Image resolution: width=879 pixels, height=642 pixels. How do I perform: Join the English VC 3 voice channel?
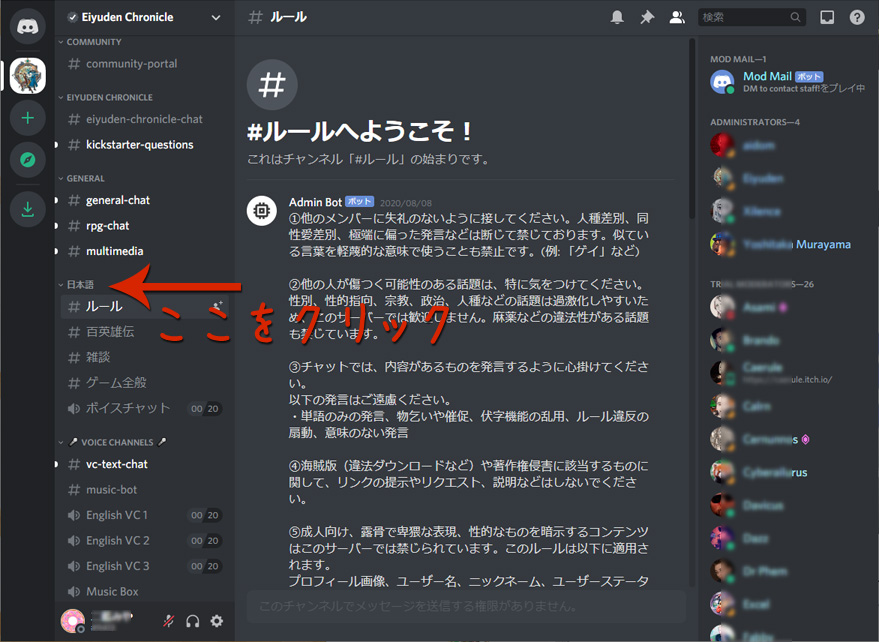145,566
